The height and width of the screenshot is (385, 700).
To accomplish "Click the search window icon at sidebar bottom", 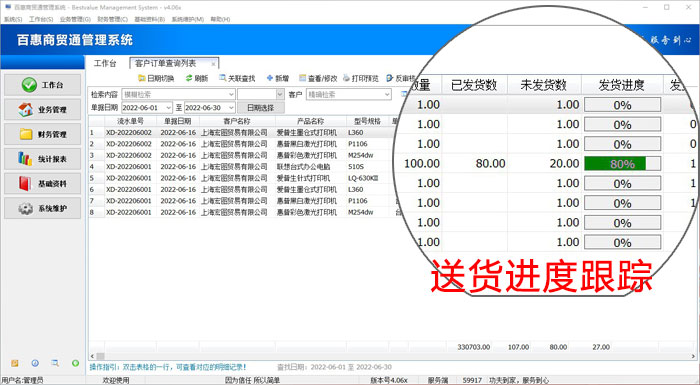I will tap(55, 363).
